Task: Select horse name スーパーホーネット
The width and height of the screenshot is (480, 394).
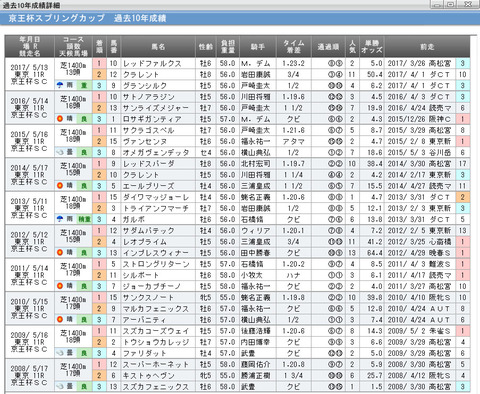Action: click(x=156, y=364)
